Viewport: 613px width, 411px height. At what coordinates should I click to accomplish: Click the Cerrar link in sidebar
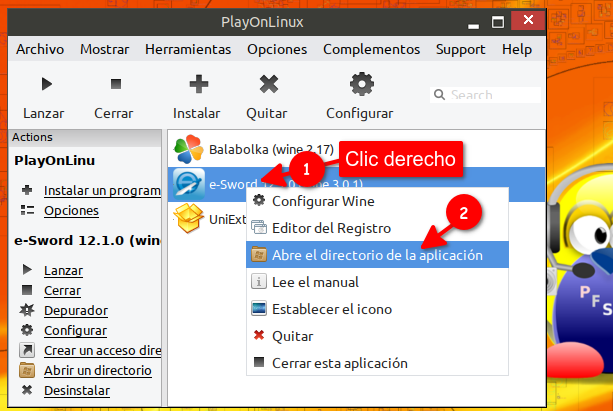click(x=62, y=291)
